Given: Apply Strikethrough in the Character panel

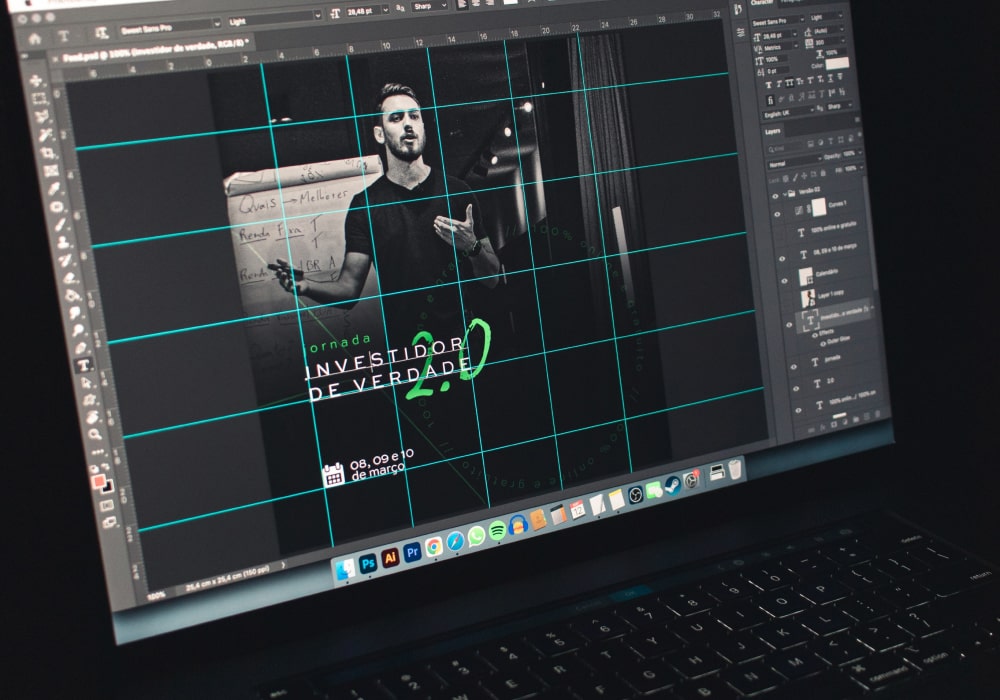Looking at the screenshot, I should (x=841, y=78).
